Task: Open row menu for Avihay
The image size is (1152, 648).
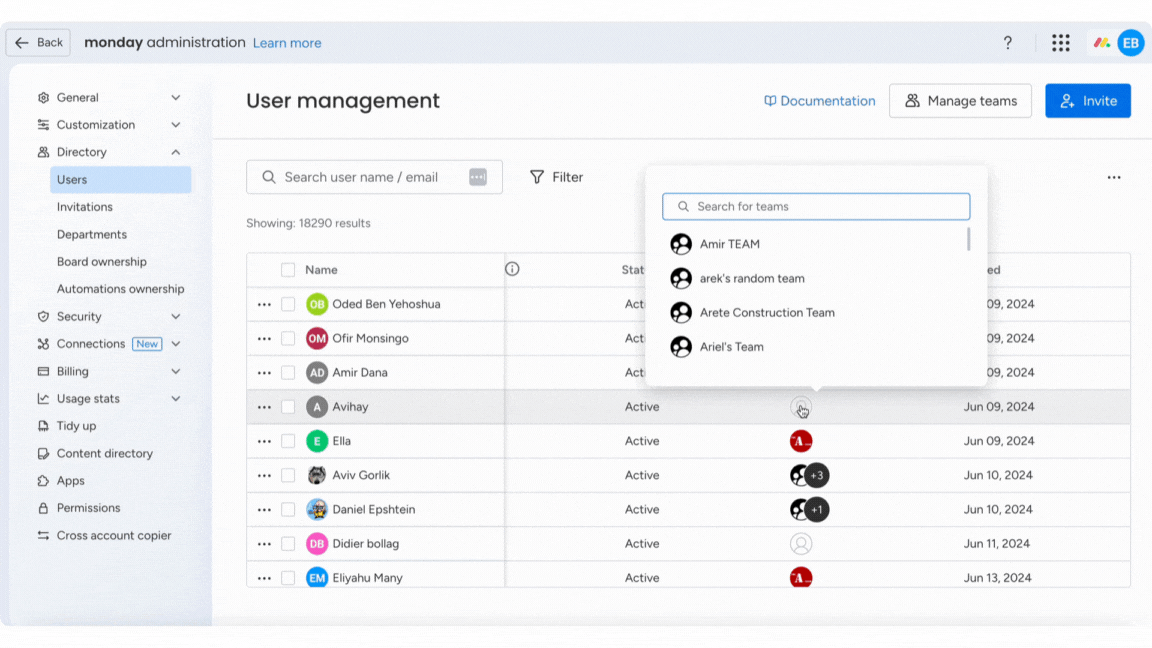Action: (264, 407)
